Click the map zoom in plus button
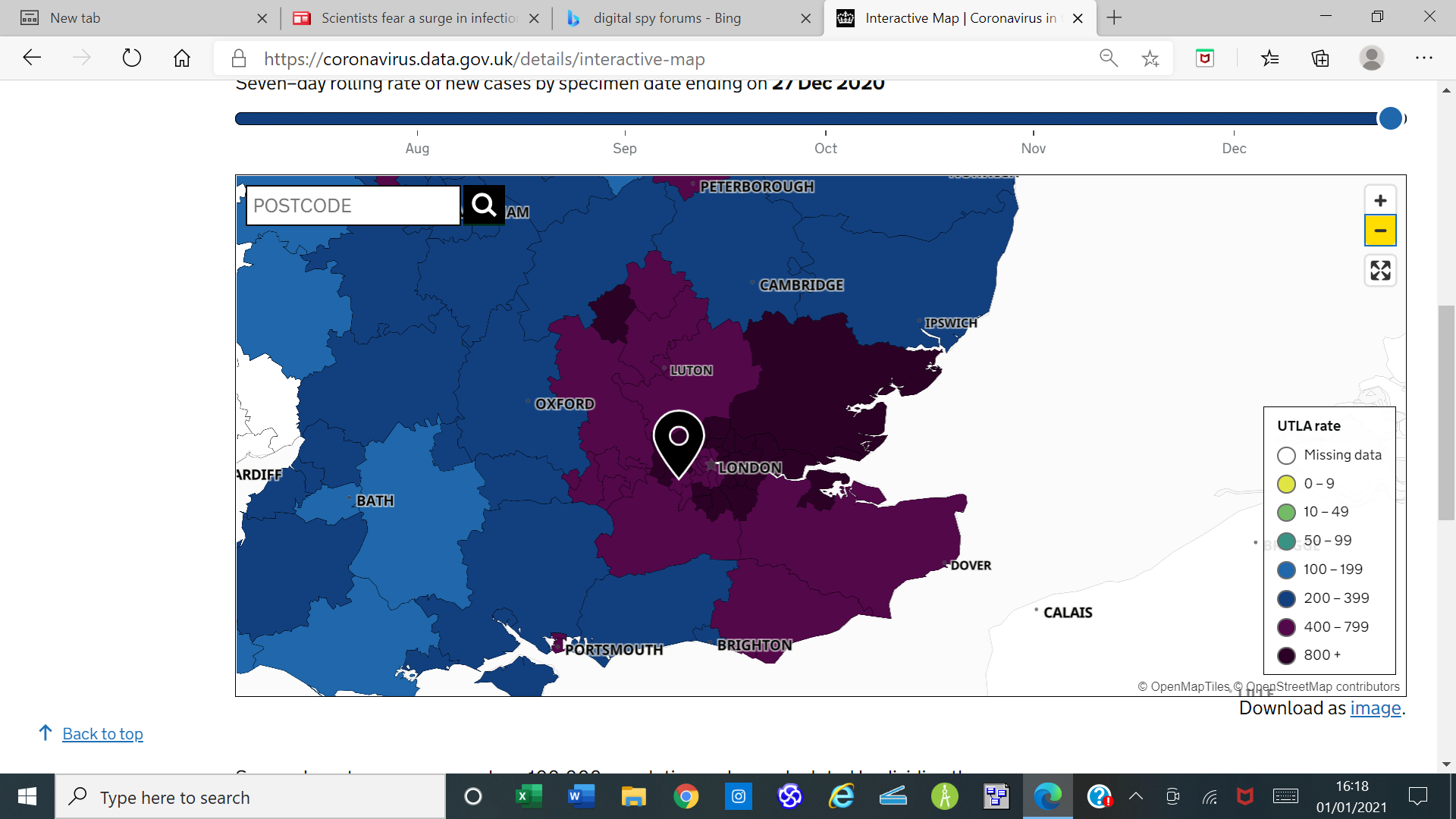This screenshot has height=819, width=1456. pyautogui.click(x=1380, y=201)
